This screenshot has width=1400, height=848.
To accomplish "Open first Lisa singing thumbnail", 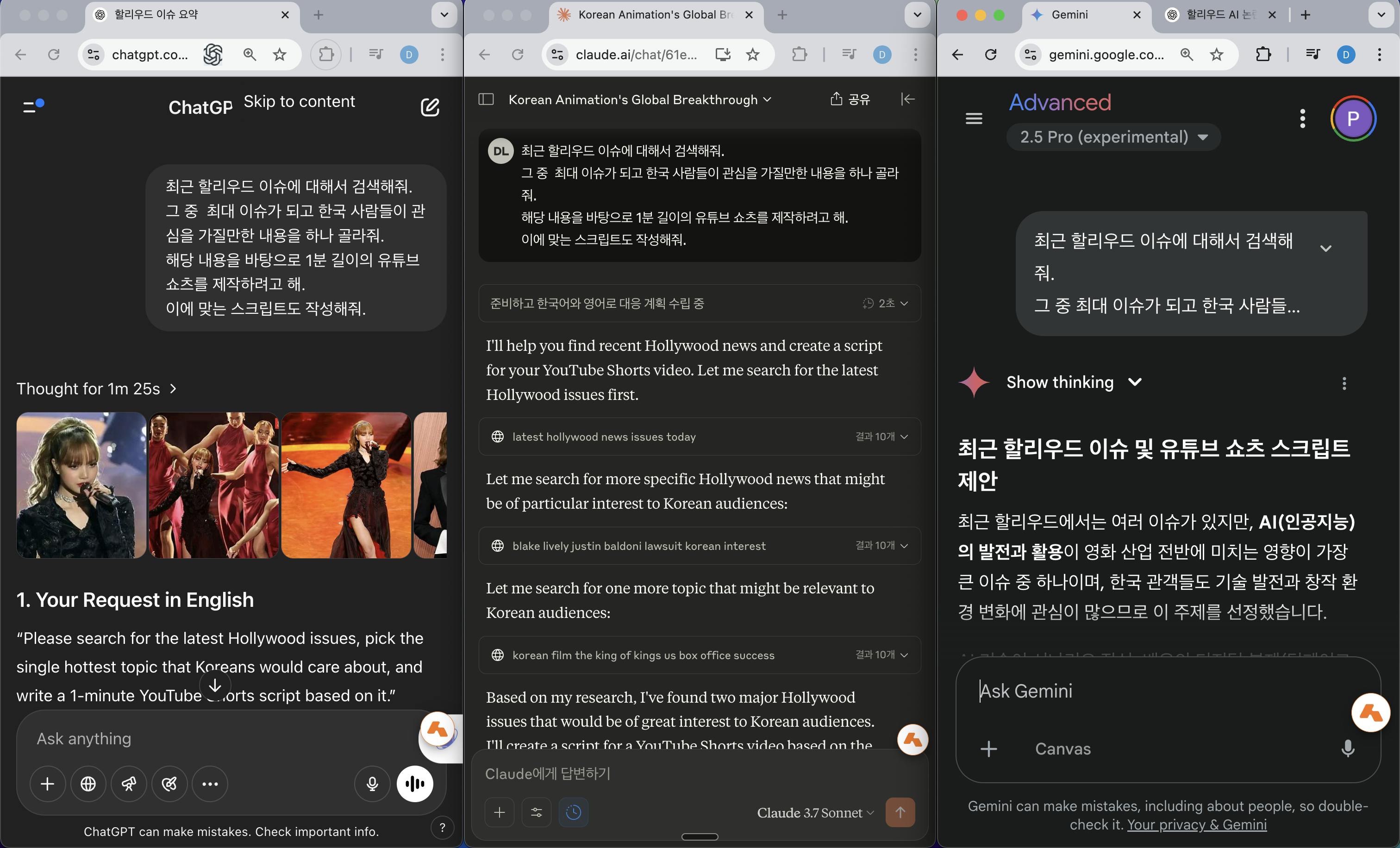I will [x=81, y=485].
